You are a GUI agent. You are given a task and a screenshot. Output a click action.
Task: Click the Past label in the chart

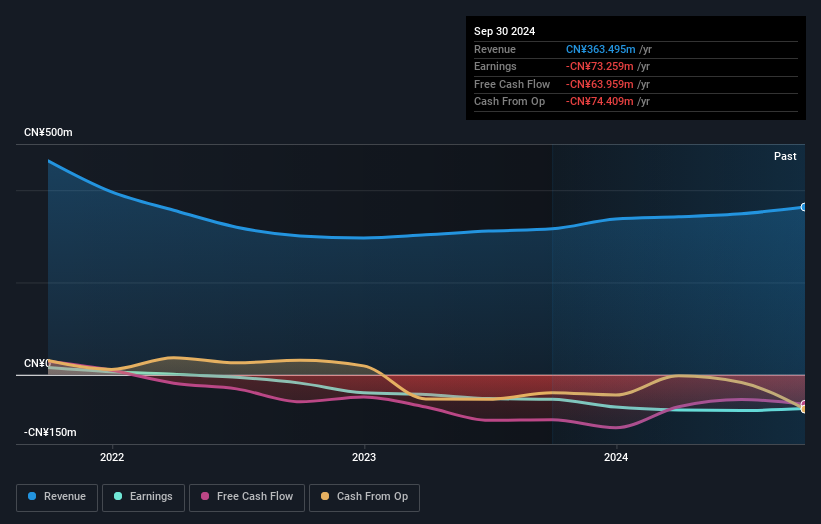coord(785,157)
